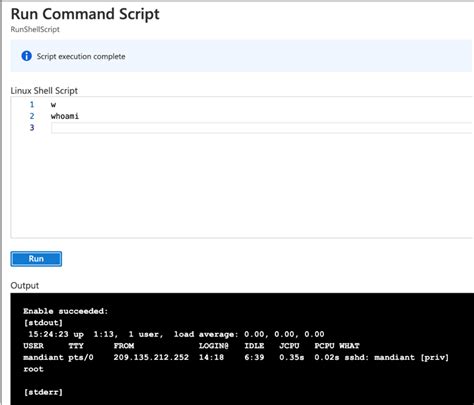Screen dimensions: 474x405
Task: Click the [stderr] marker in output
Action: tap(43, 392)
